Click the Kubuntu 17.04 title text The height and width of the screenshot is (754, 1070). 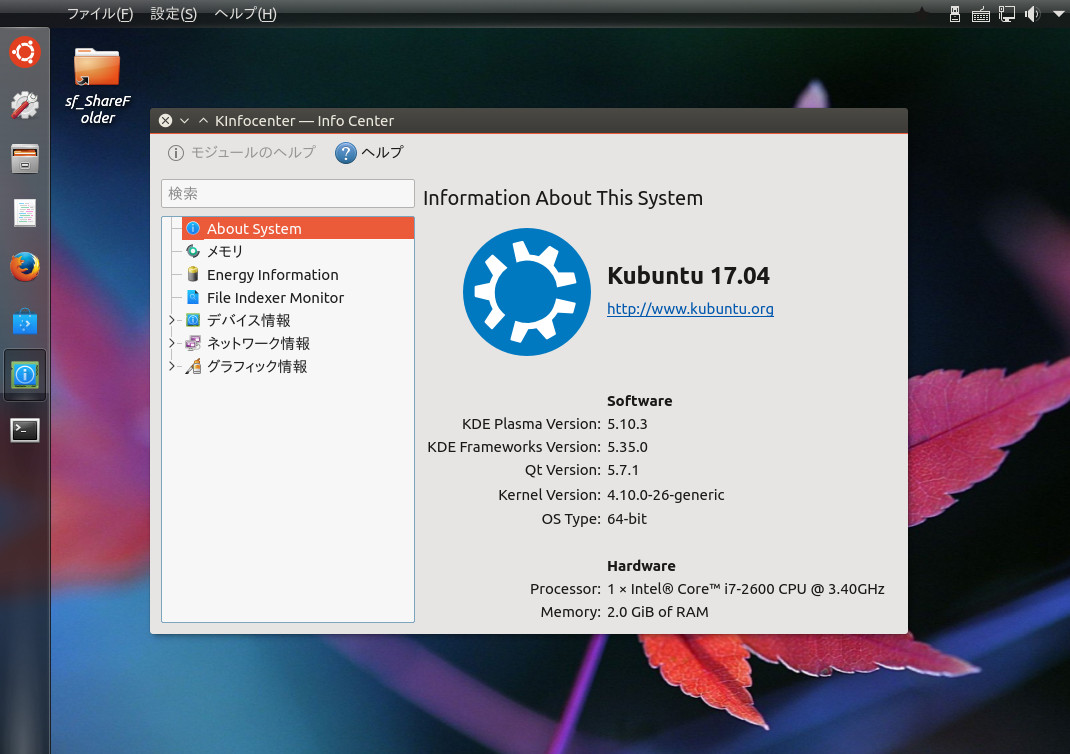click(689, 276)
